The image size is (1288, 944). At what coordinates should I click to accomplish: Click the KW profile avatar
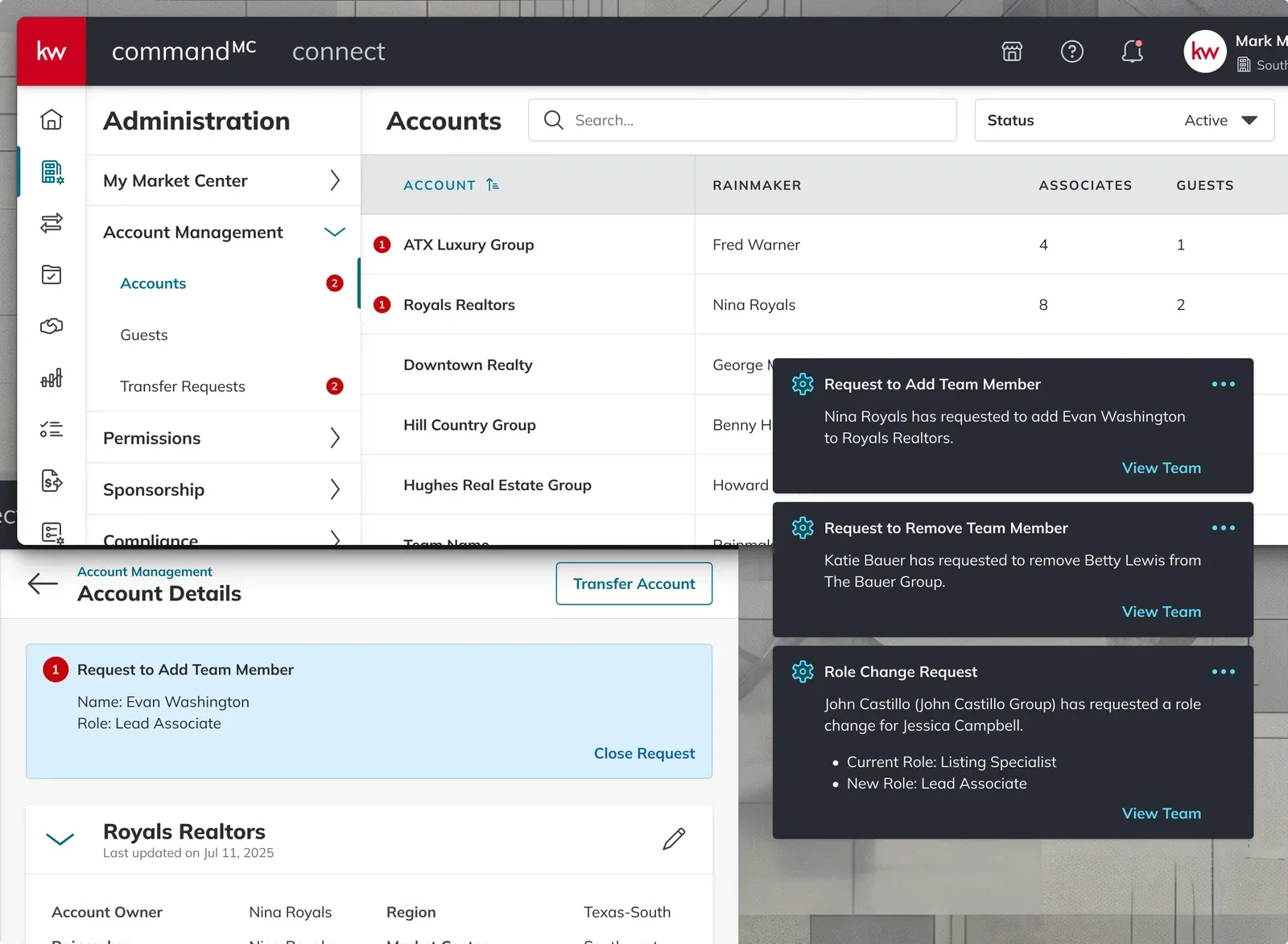click(1204, 52)
